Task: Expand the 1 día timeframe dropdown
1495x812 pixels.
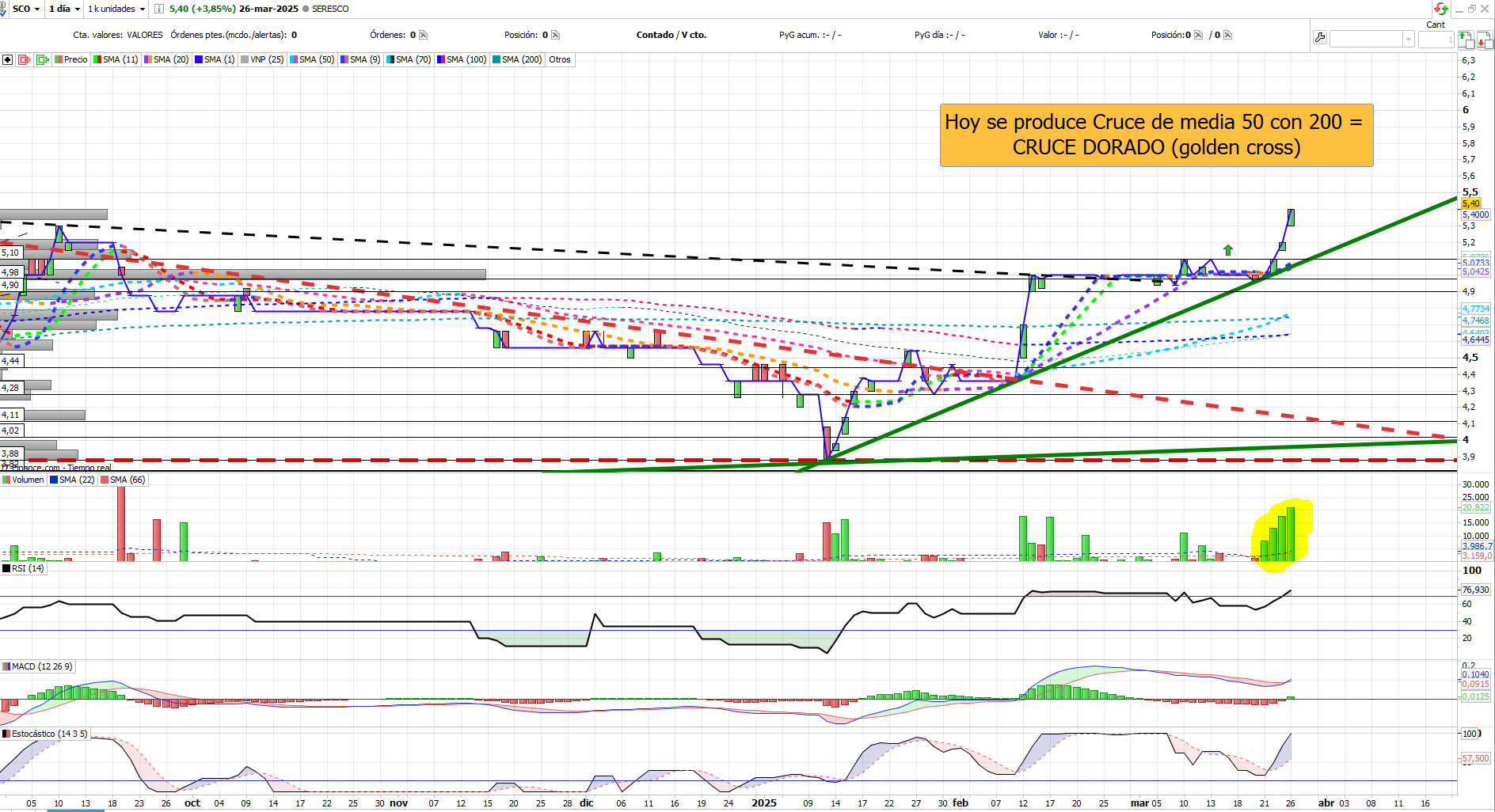Action: (64, 9)
